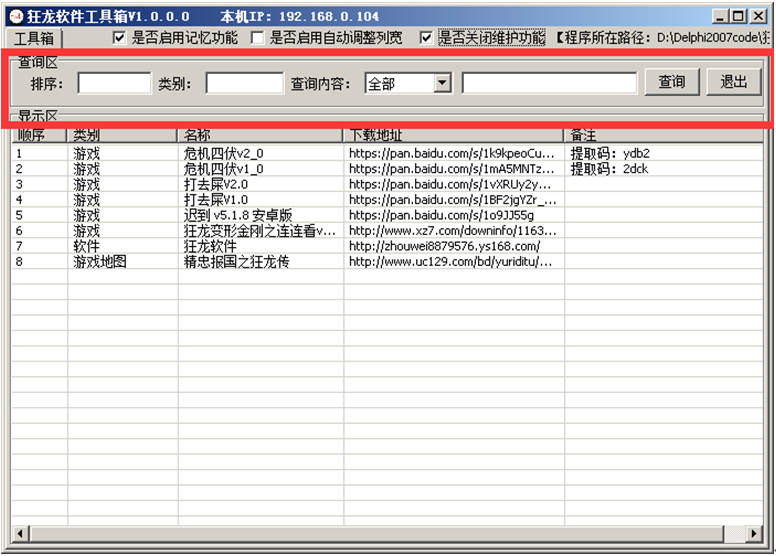Select row 危机四伏v1_0
Screen dimensions: 776x556
click(x=388, y=169)
